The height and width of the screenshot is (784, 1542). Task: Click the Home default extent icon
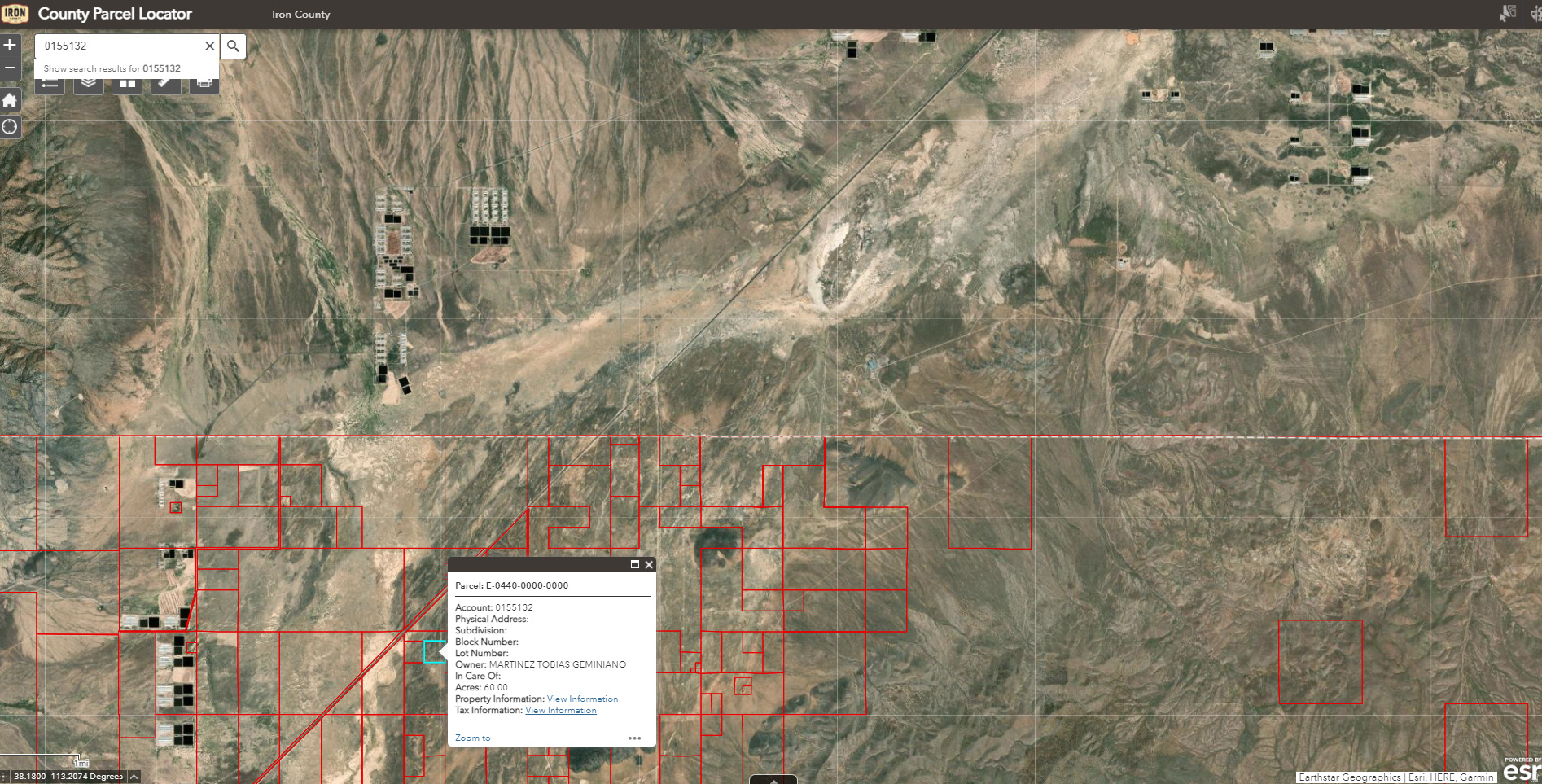11,99
